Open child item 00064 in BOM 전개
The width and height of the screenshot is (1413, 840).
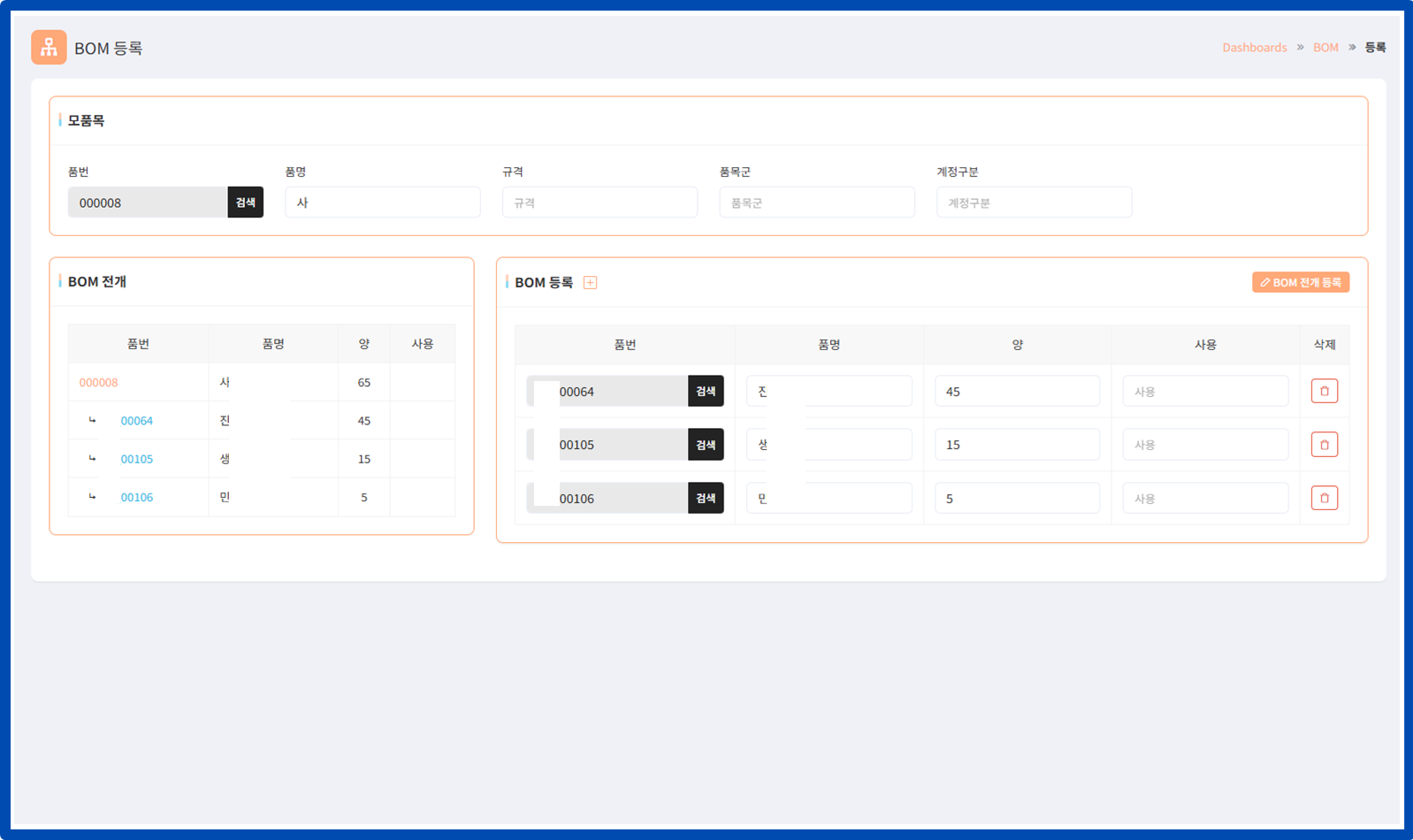(x=137, y=421)
